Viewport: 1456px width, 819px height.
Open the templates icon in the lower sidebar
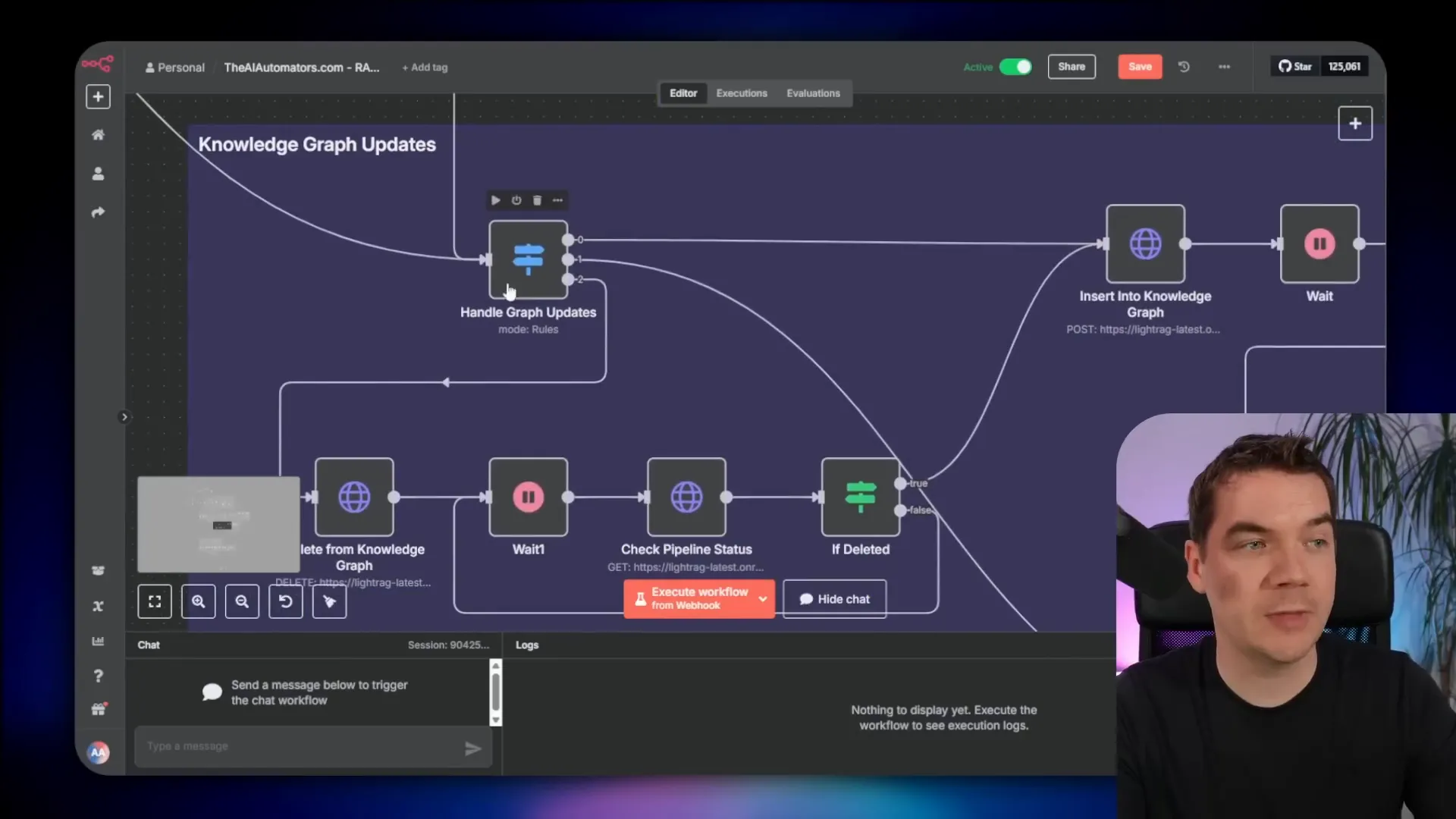98,570
